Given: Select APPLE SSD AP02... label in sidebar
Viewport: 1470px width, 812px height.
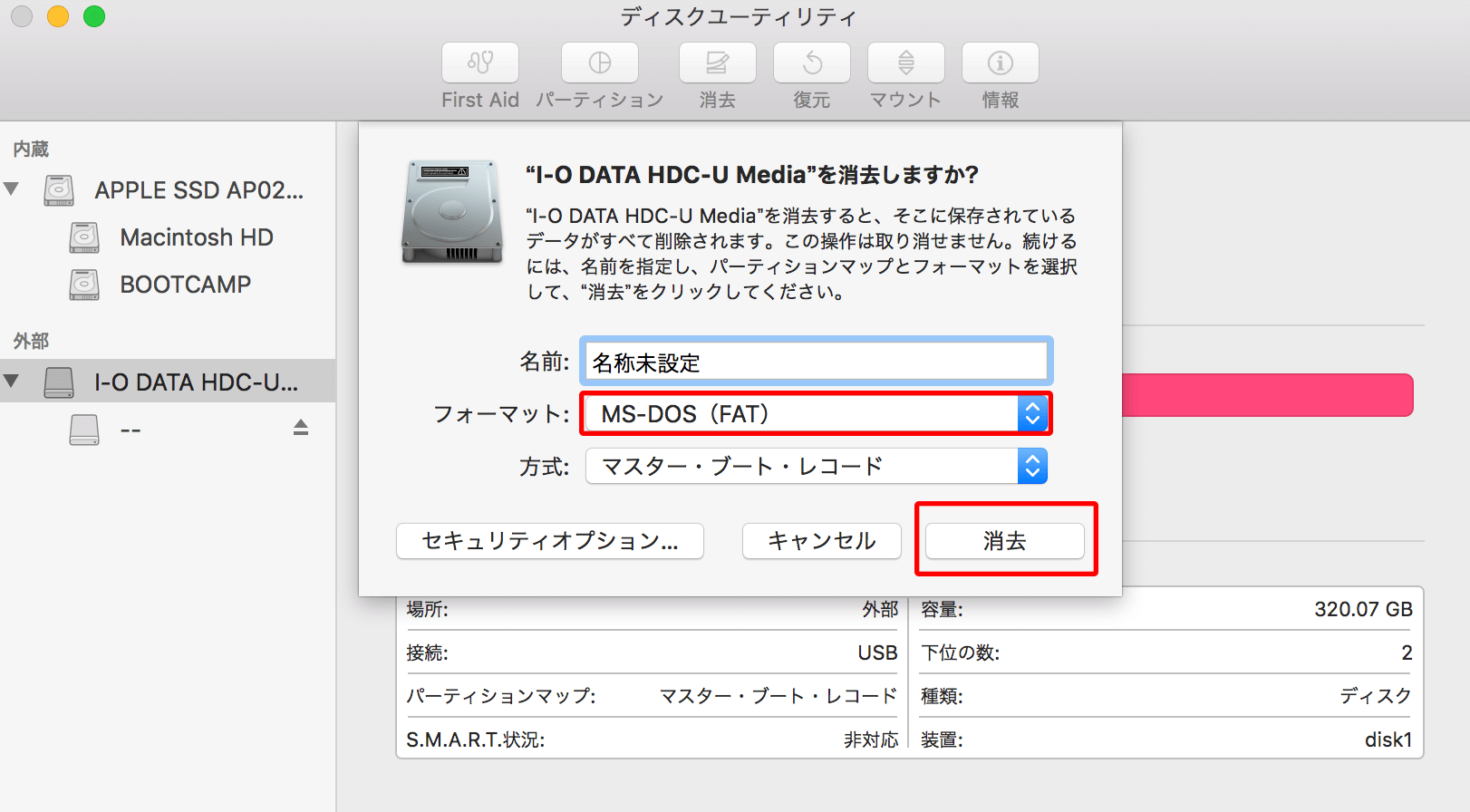Looking at the screenshot, I should [199, 190].
